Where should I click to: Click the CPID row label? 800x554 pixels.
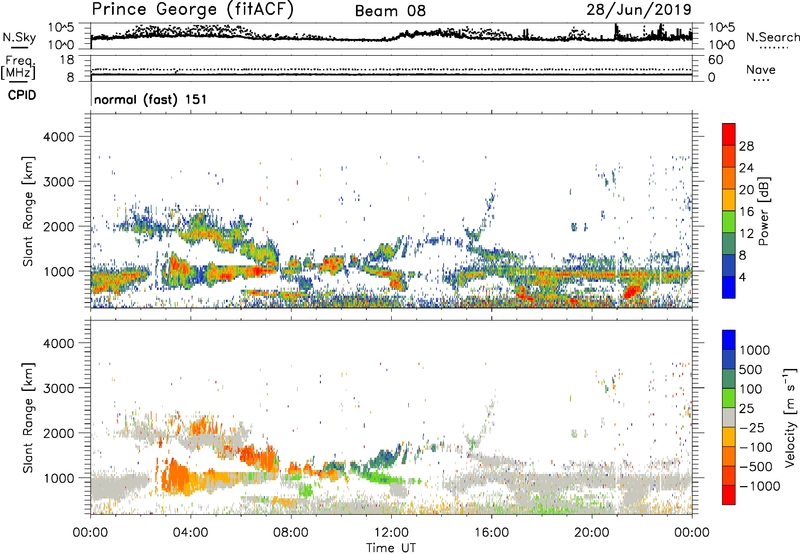[x=22, y=95]
